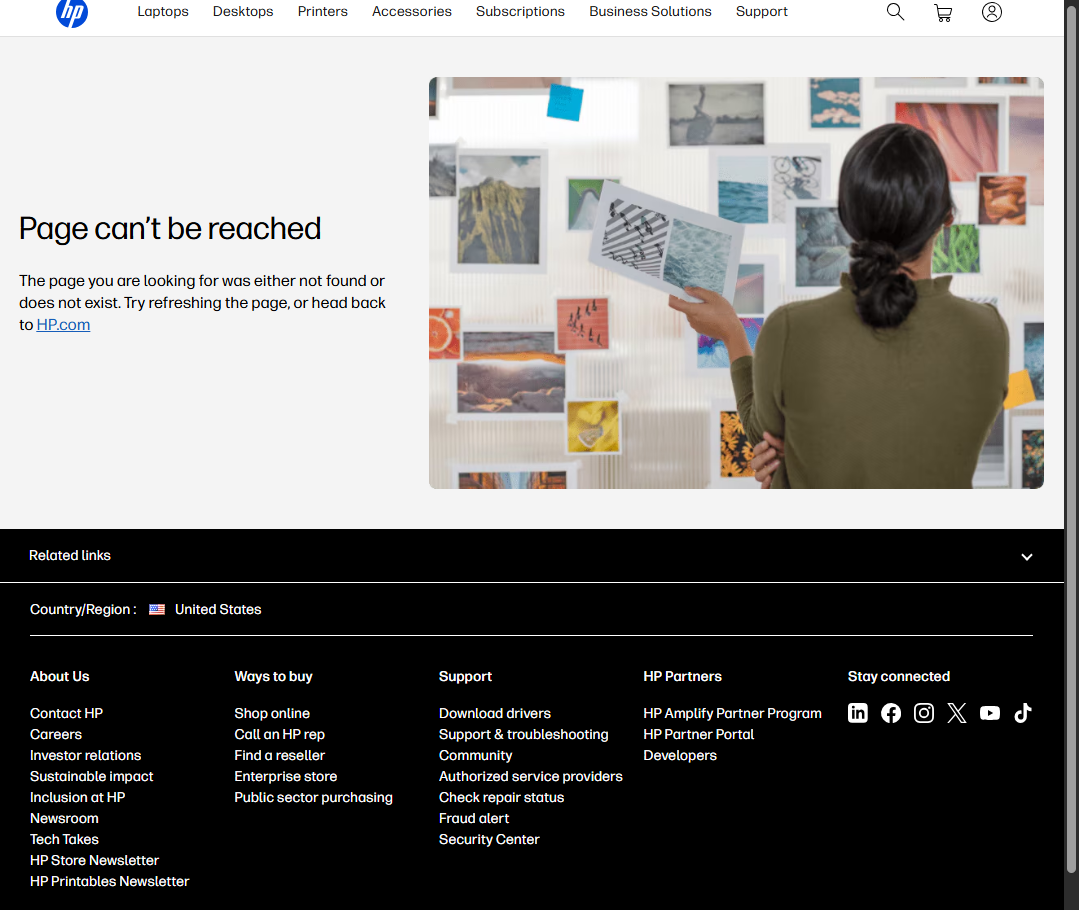Click the photo wall hero image
1079x910 pixels.
point(736,283)
